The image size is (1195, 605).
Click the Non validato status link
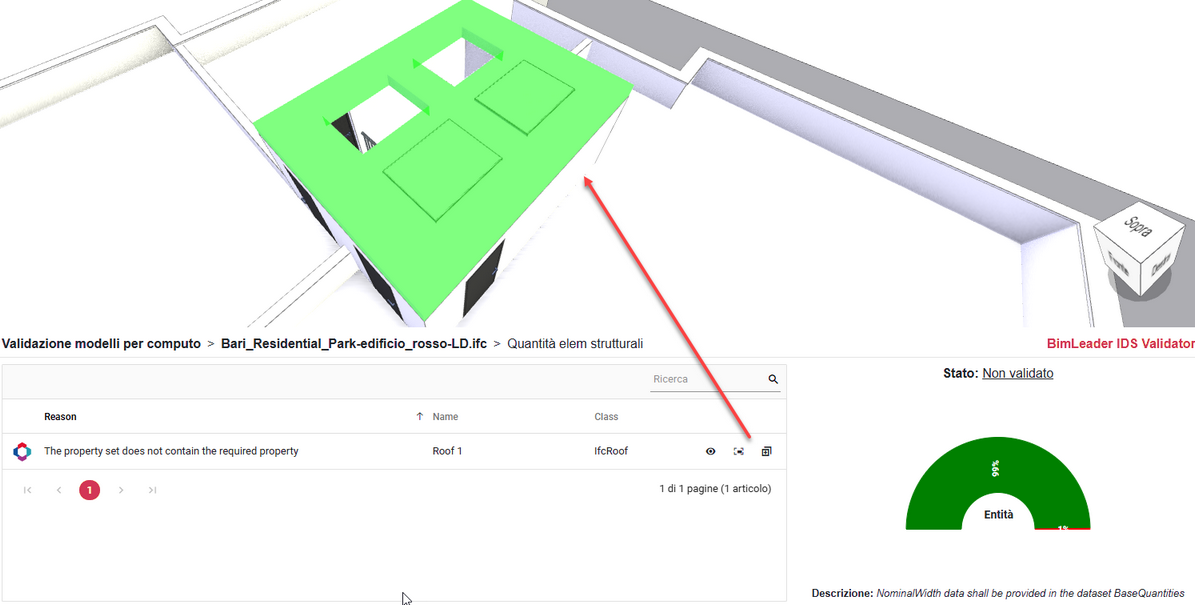coord(1017,374)
